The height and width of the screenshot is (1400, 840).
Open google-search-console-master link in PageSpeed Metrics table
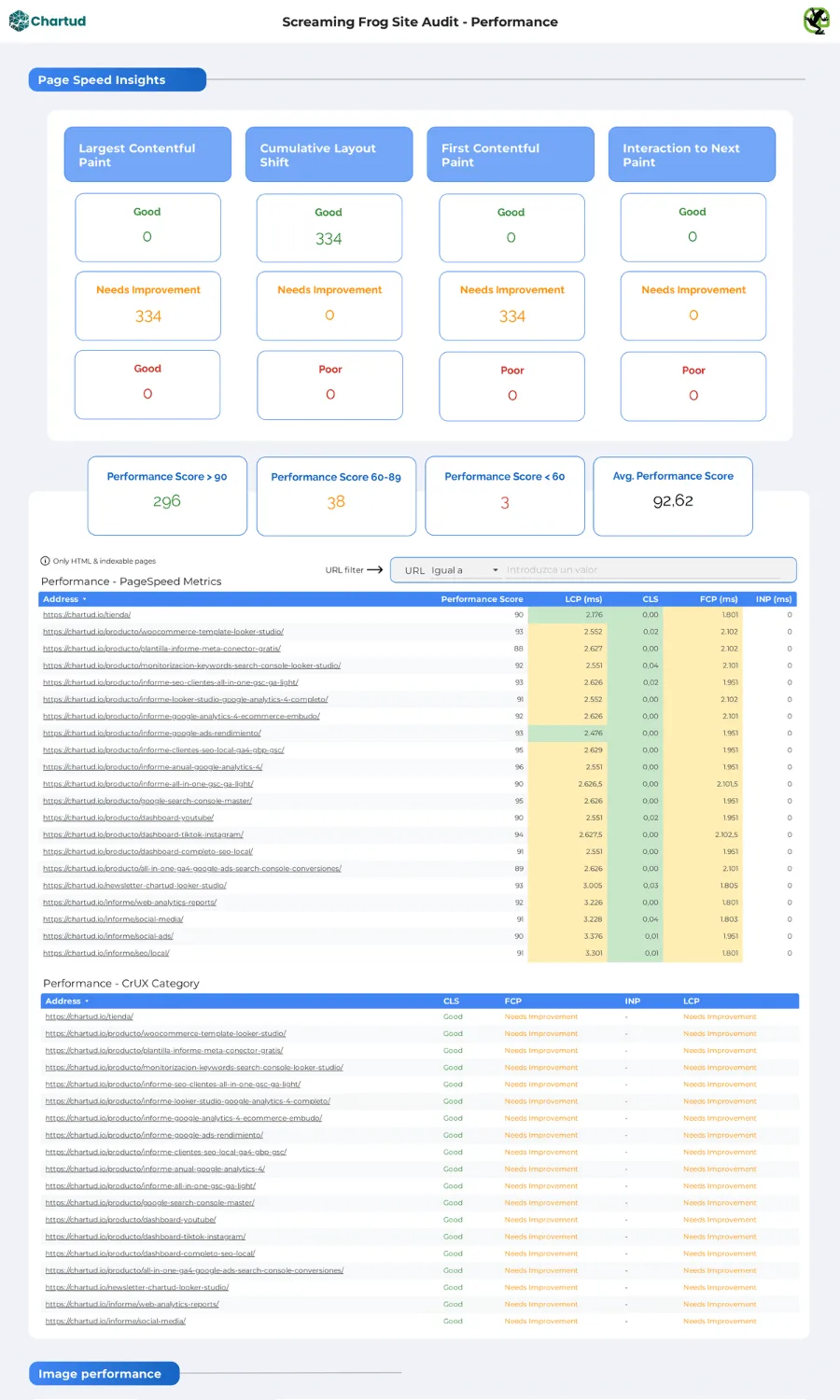tap(147, 801)
